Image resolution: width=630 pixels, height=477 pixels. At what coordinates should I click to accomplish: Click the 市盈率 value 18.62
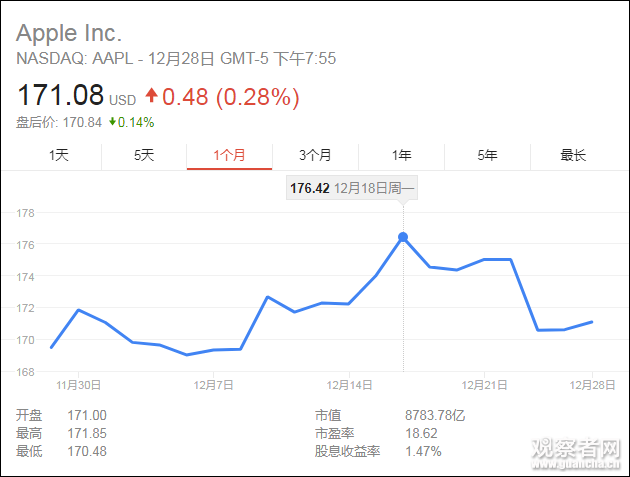(418, 434)
